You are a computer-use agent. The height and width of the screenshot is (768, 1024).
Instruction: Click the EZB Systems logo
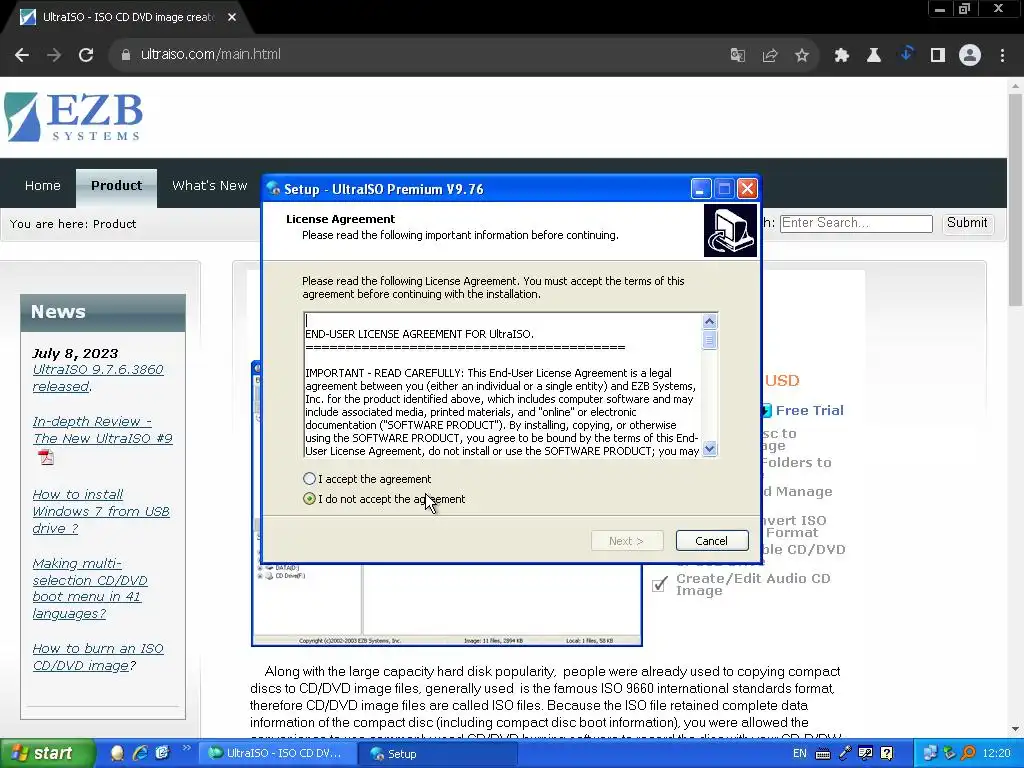click(73, 117)
